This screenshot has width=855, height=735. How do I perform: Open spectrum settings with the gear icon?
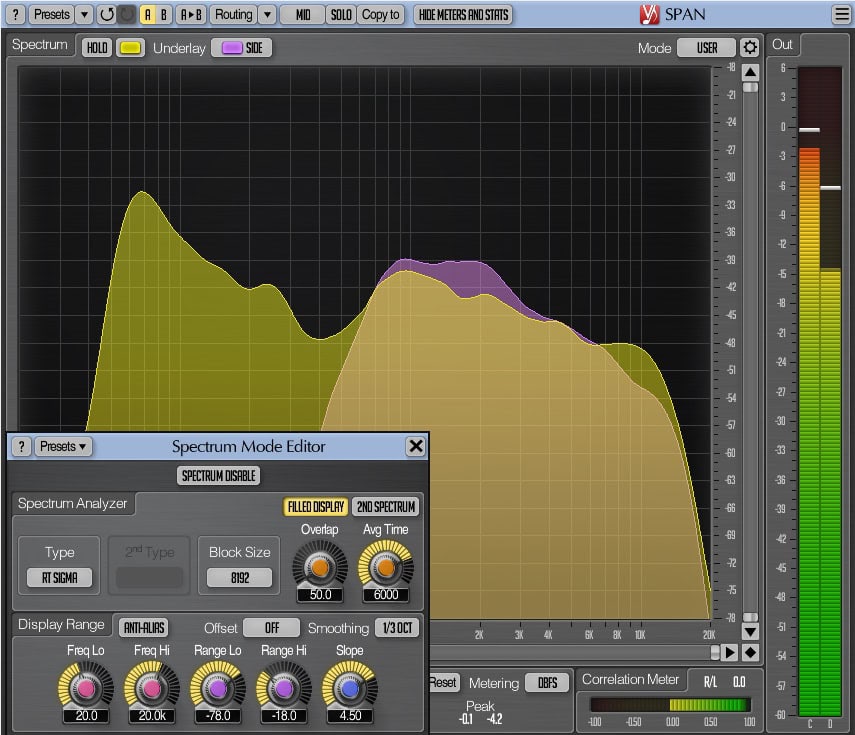click(750, 47)
